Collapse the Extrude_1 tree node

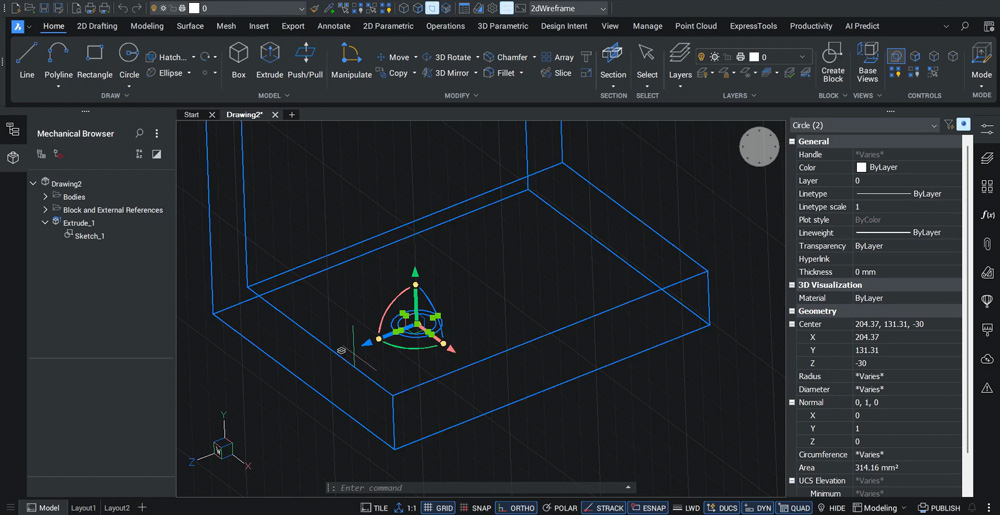[x=45, y=222]
